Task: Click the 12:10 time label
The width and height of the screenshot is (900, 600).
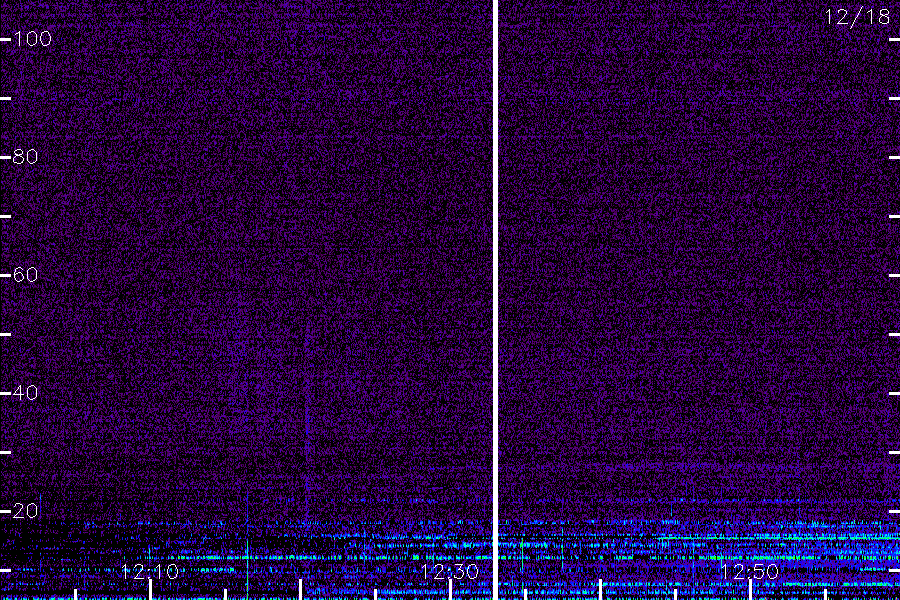Action: 150,571
